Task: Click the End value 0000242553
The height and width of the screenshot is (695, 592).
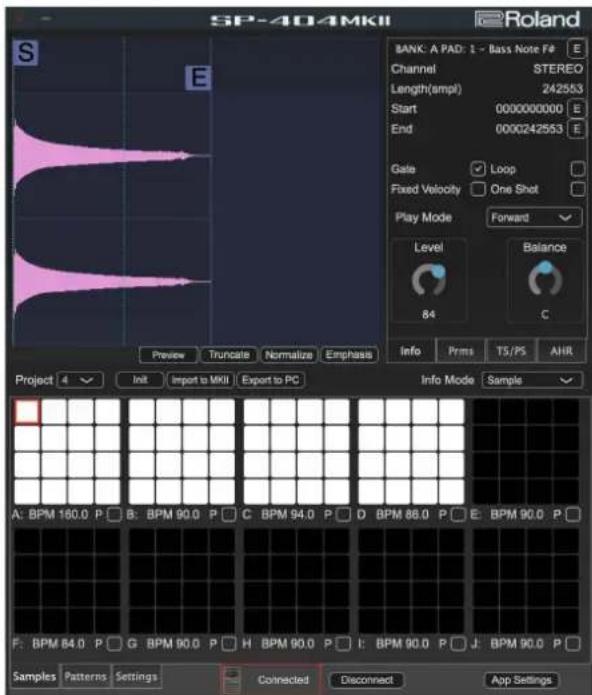Action: pyautogui.click(x=529, y=129)
